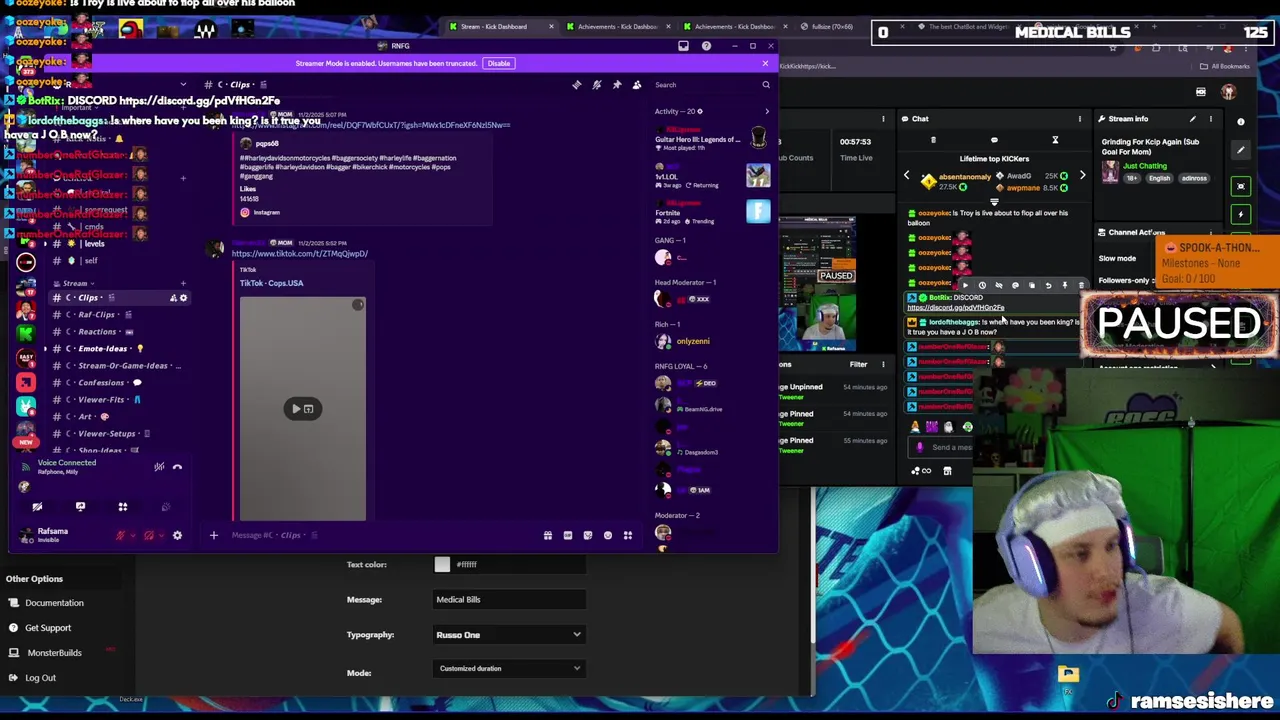This screenshot has height=720, width=1280.
Task: Delete message via chat hover toolbar trash
Action: click(x=1081, y=286)
